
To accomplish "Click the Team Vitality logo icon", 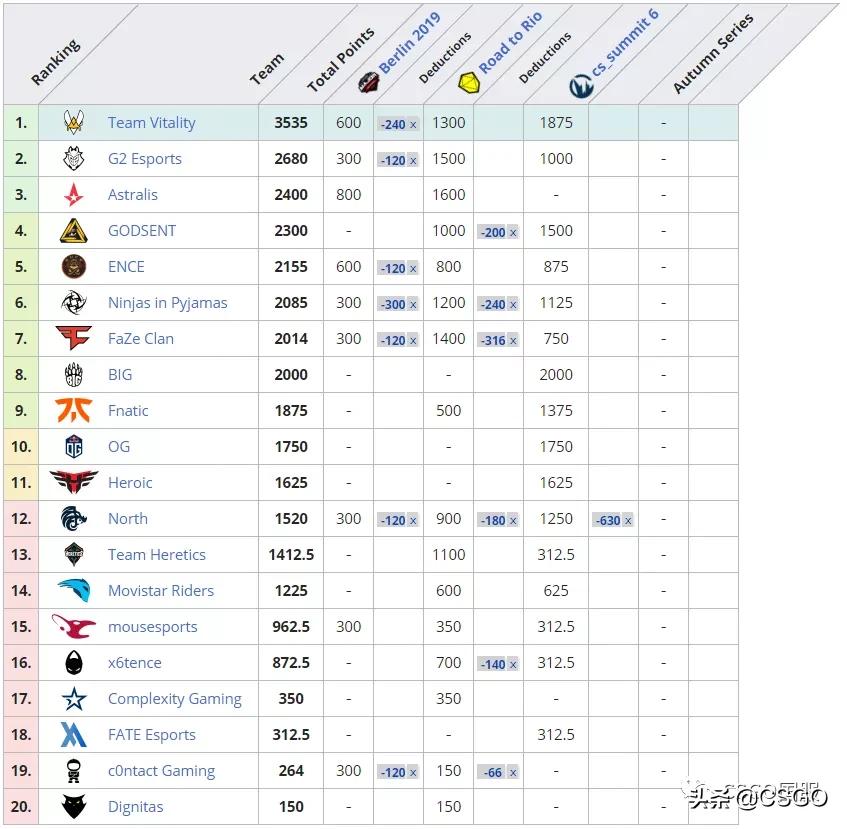I will pos(74,123).
